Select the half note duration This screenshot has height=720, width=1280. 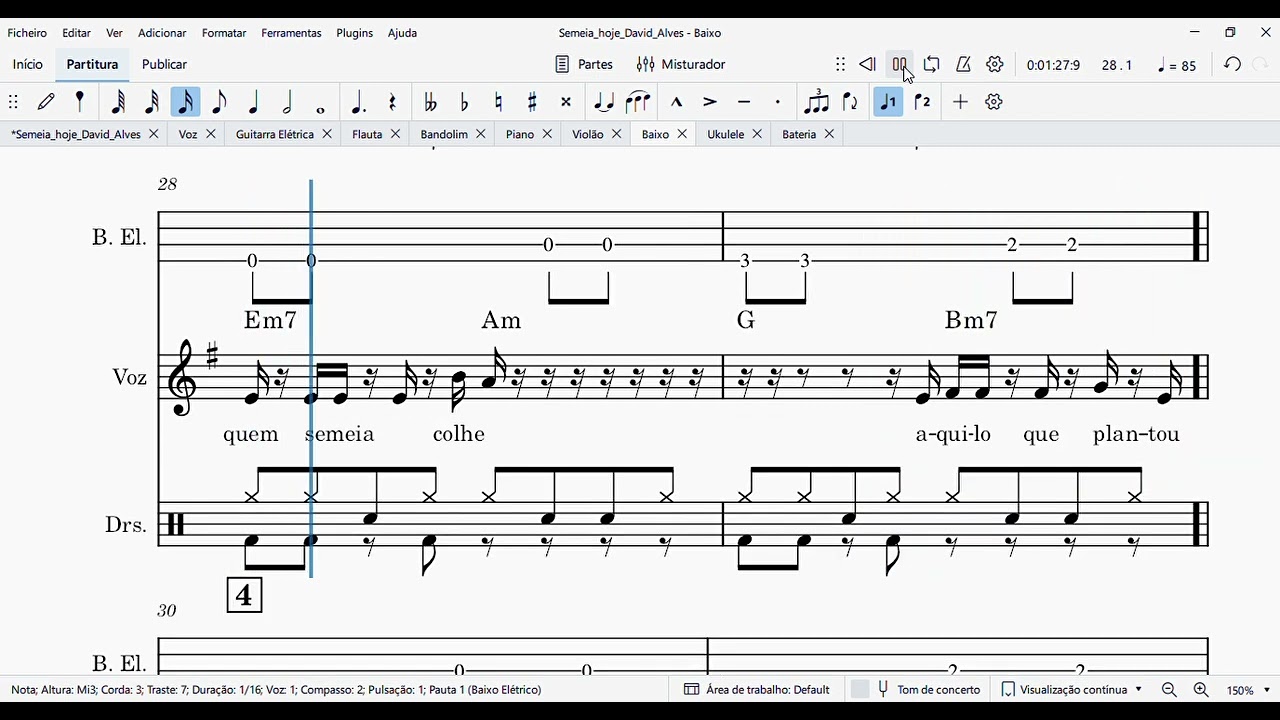point(288,102)
